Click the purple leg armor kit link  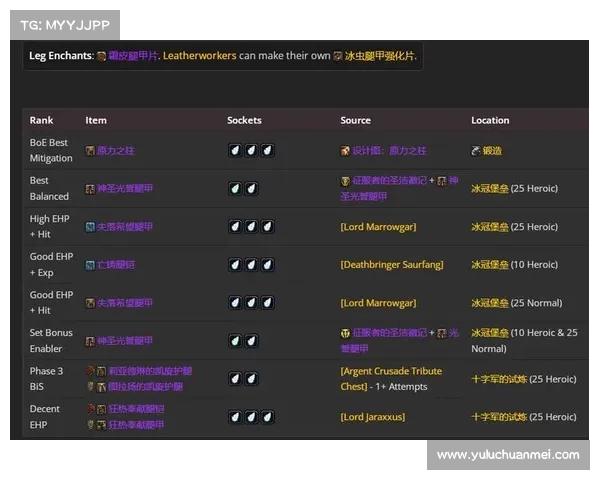coord(133,56)
